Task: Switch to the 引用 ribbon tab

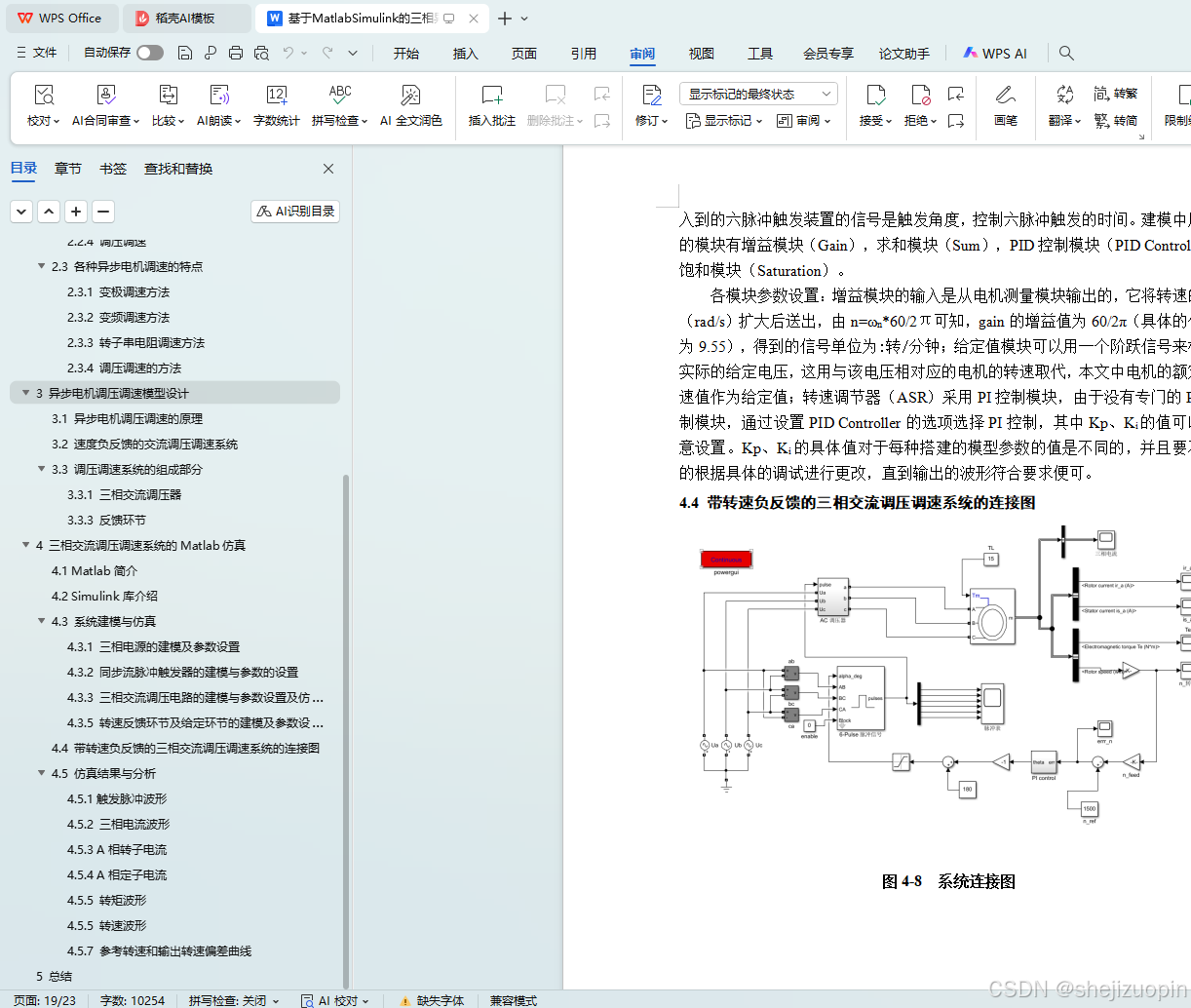Action: 584,54
